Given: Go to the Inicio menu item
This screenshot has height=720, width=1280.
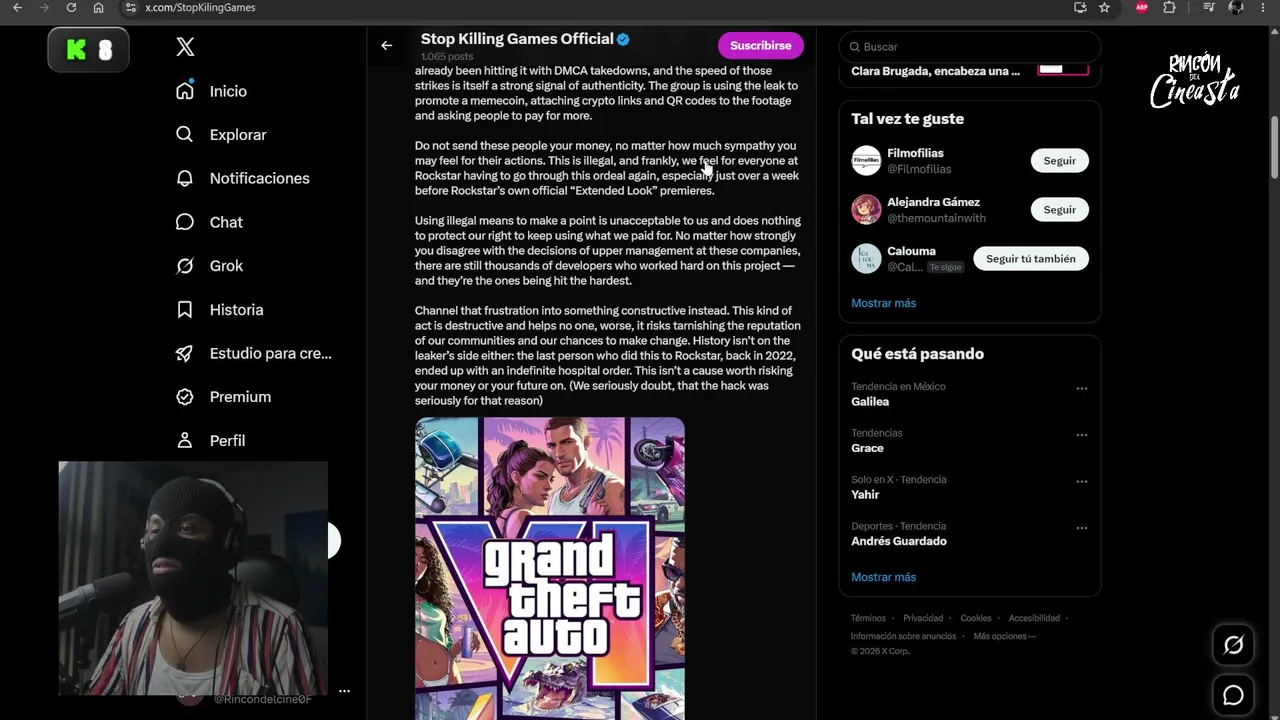Looking at the screenshot, I should (228, 91).
